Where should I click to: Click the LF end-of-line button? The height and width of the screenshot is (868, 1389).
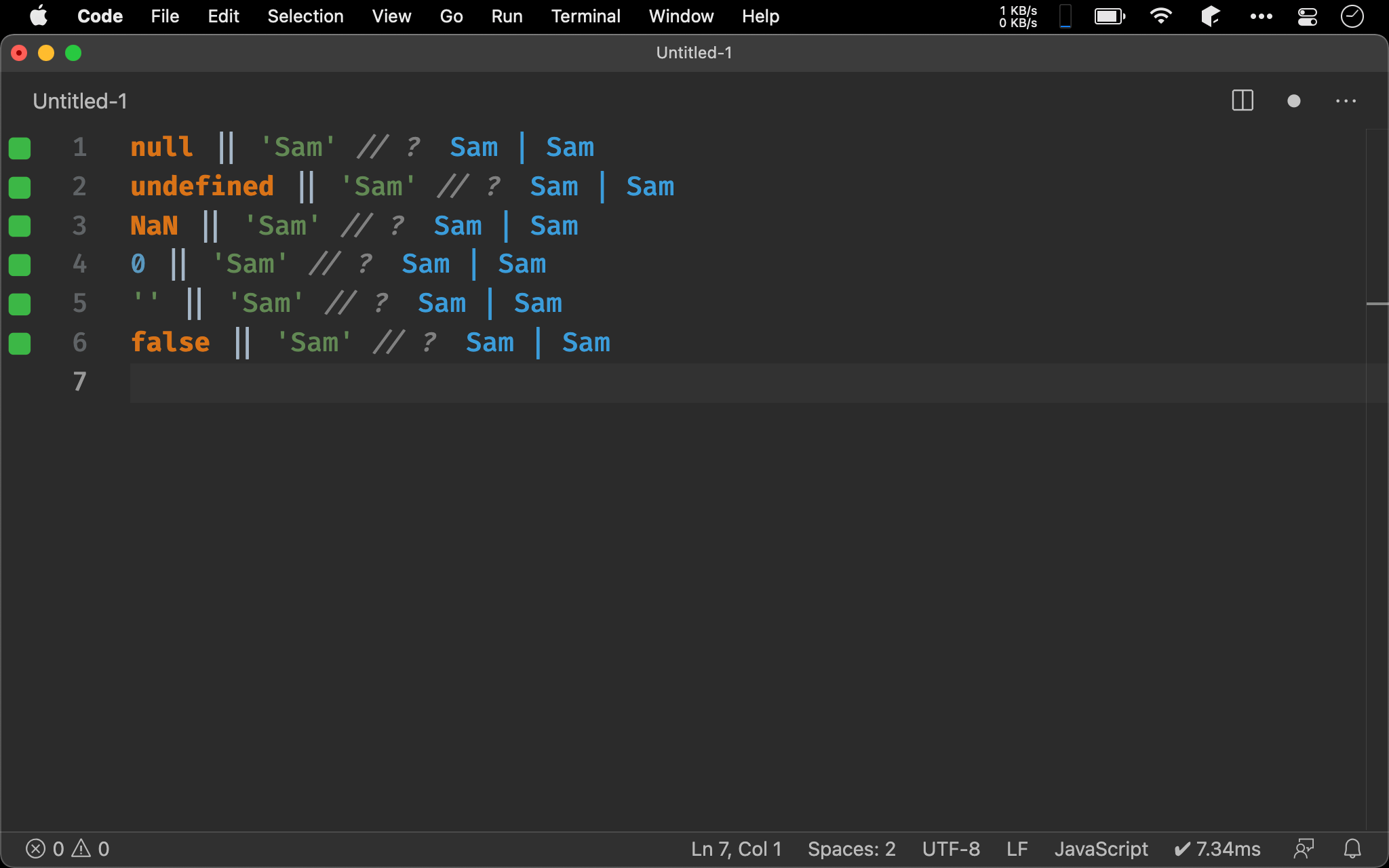pyautogui.click(x=1017, y=848)
